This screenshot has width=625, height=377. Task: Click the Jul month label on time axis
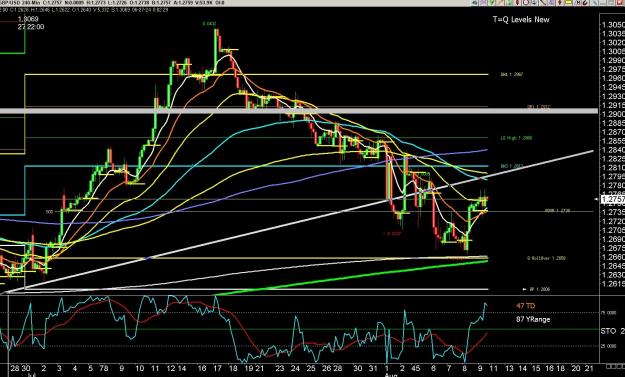(31, 375)
